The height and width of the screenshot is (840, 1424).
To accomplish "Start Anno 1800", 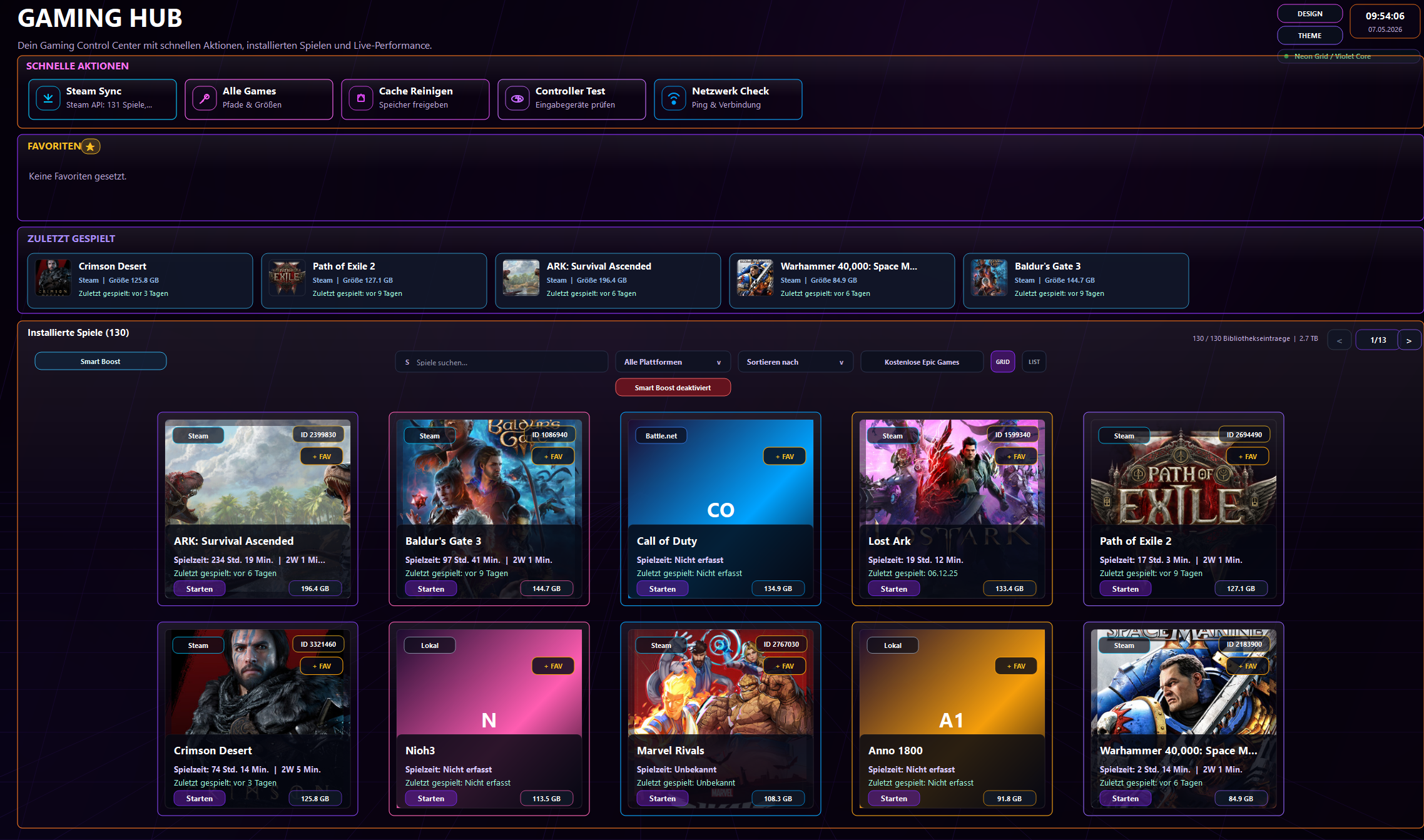I will 894,798.
